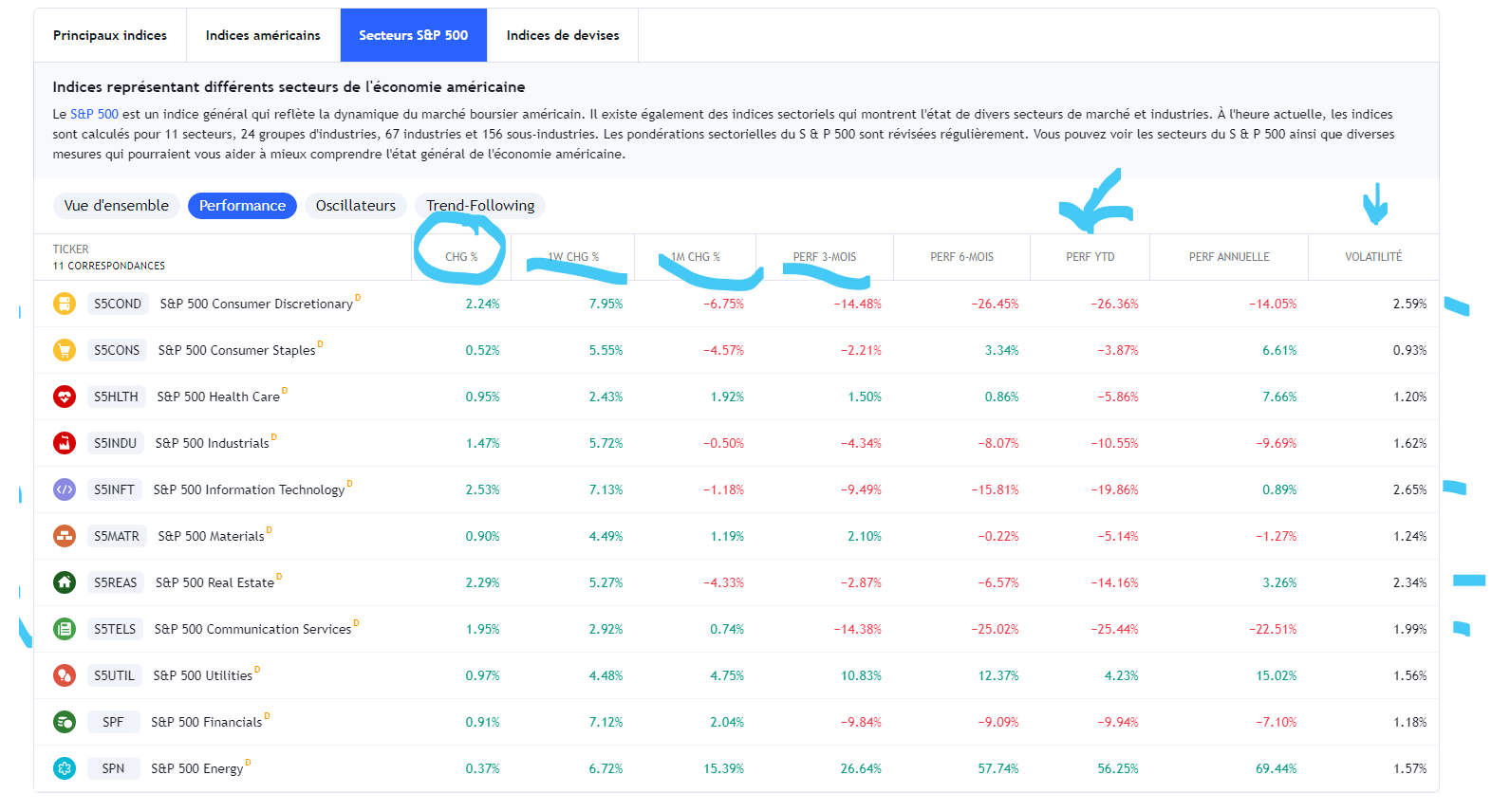Open the Principaux indices tab

tap(110, 35)
